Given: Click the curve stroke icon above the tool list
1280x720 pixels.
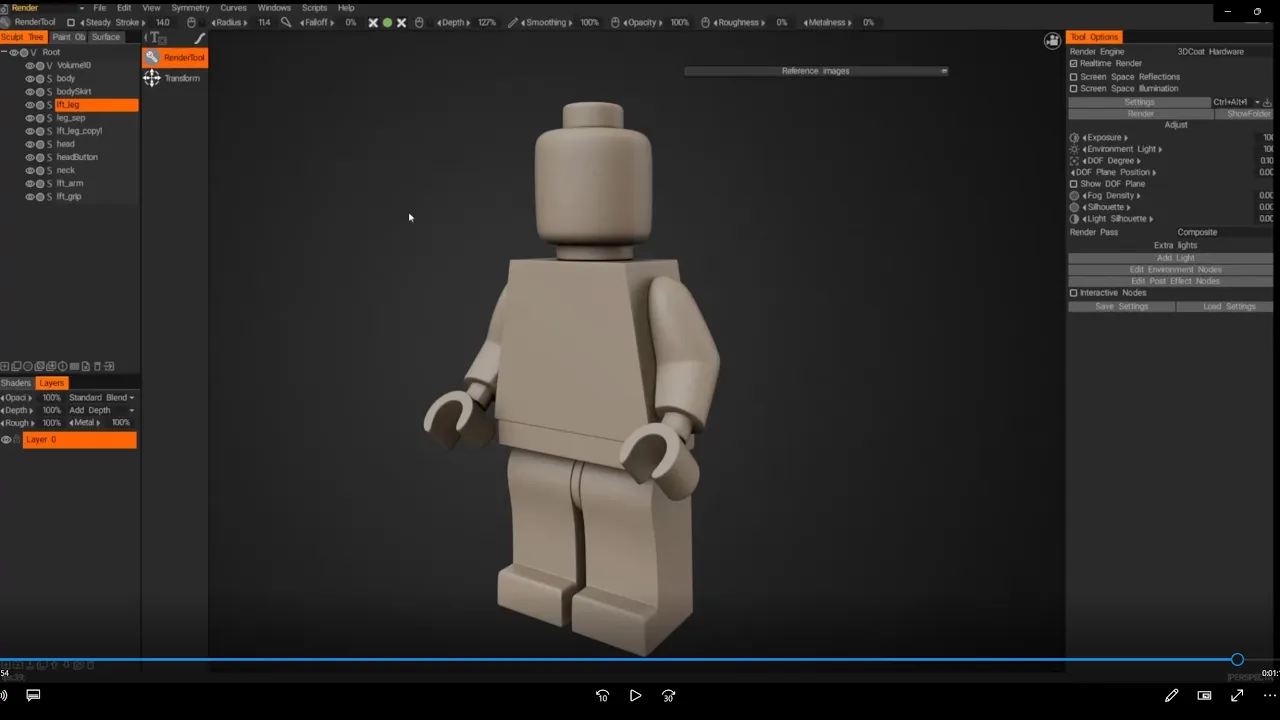Looking at the screenshot, I should pos(199,38).
